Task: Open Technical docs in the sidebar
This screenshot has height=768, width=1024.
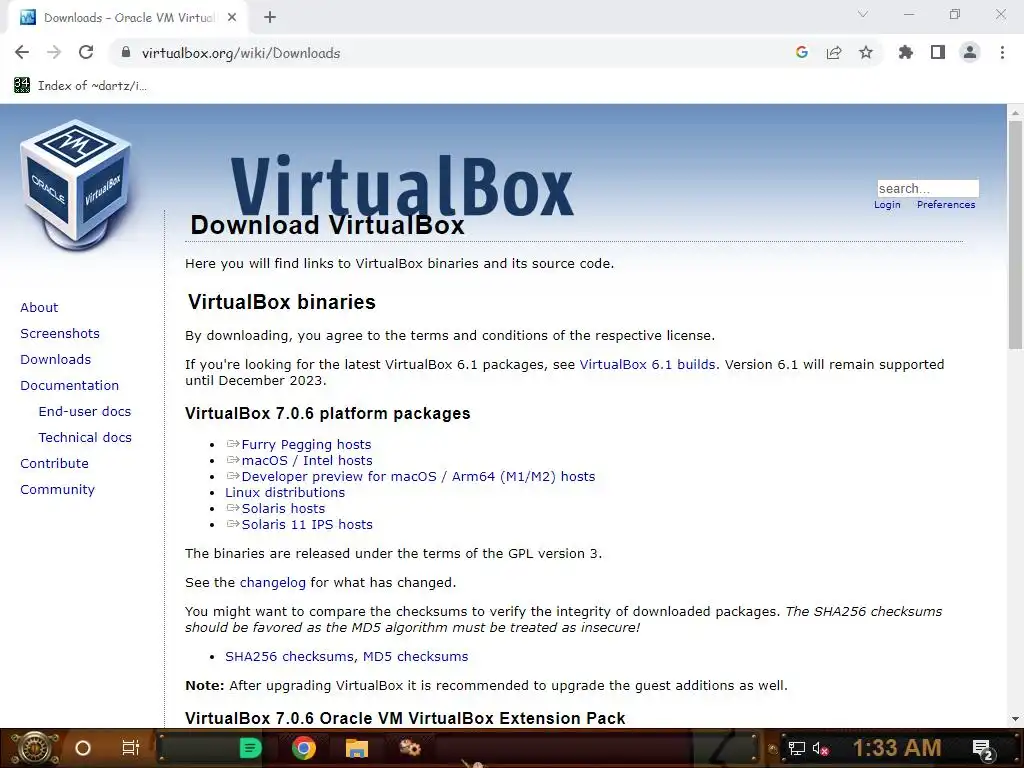Action: coord(85,438)
